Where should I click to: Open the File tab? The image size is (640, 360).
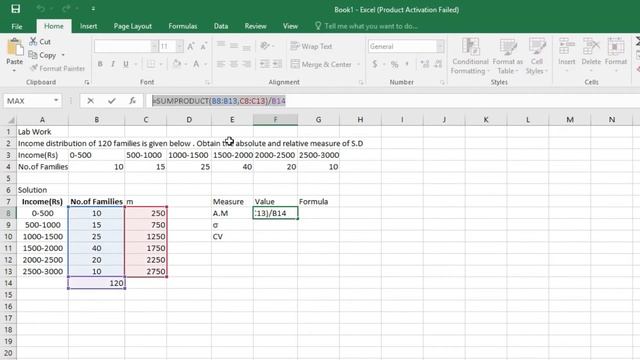17,26
